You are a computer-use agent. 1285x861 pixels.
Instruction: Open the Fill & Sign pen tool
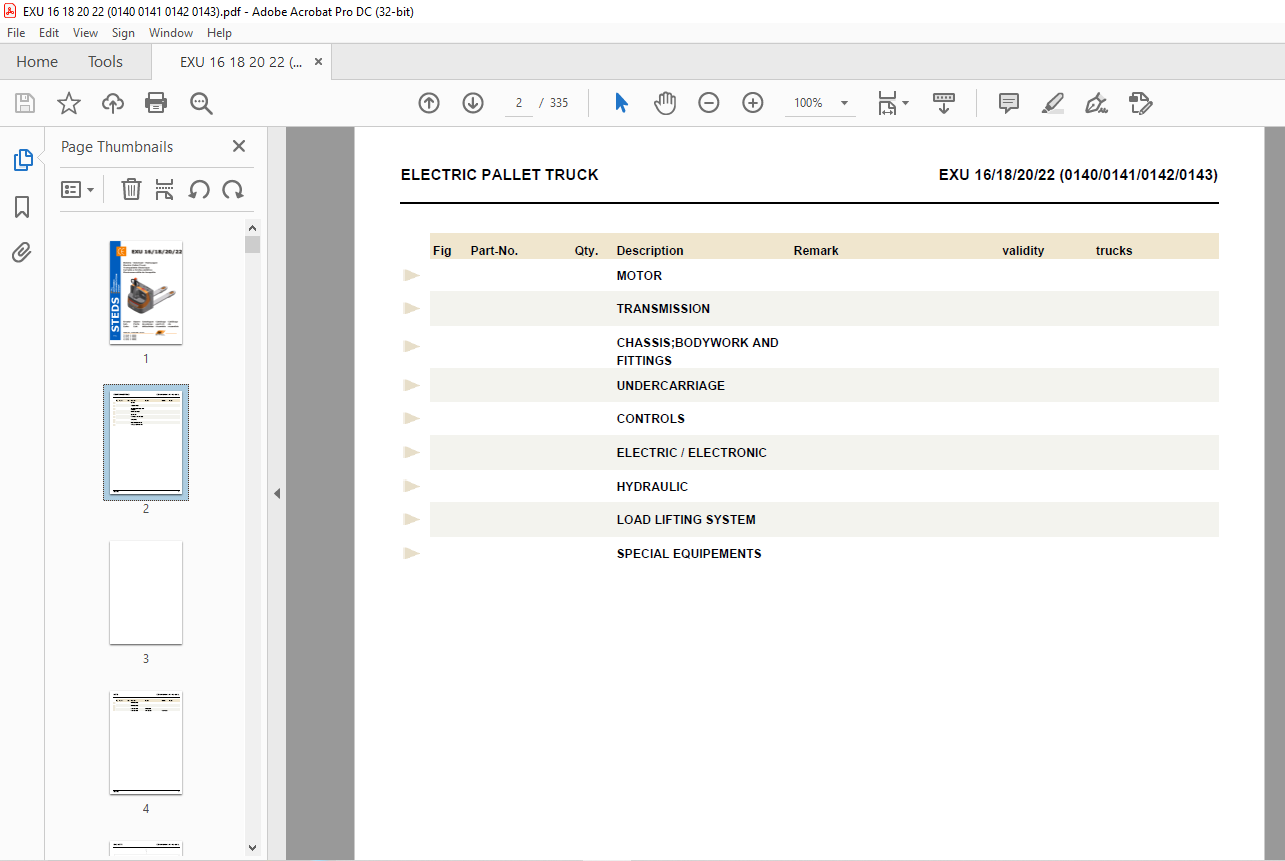[x=1097, y=103]
